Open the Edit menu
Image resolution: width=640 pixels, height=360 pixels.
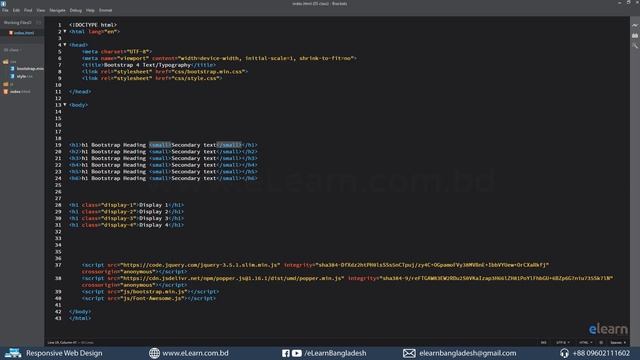(x=16, y=10)
